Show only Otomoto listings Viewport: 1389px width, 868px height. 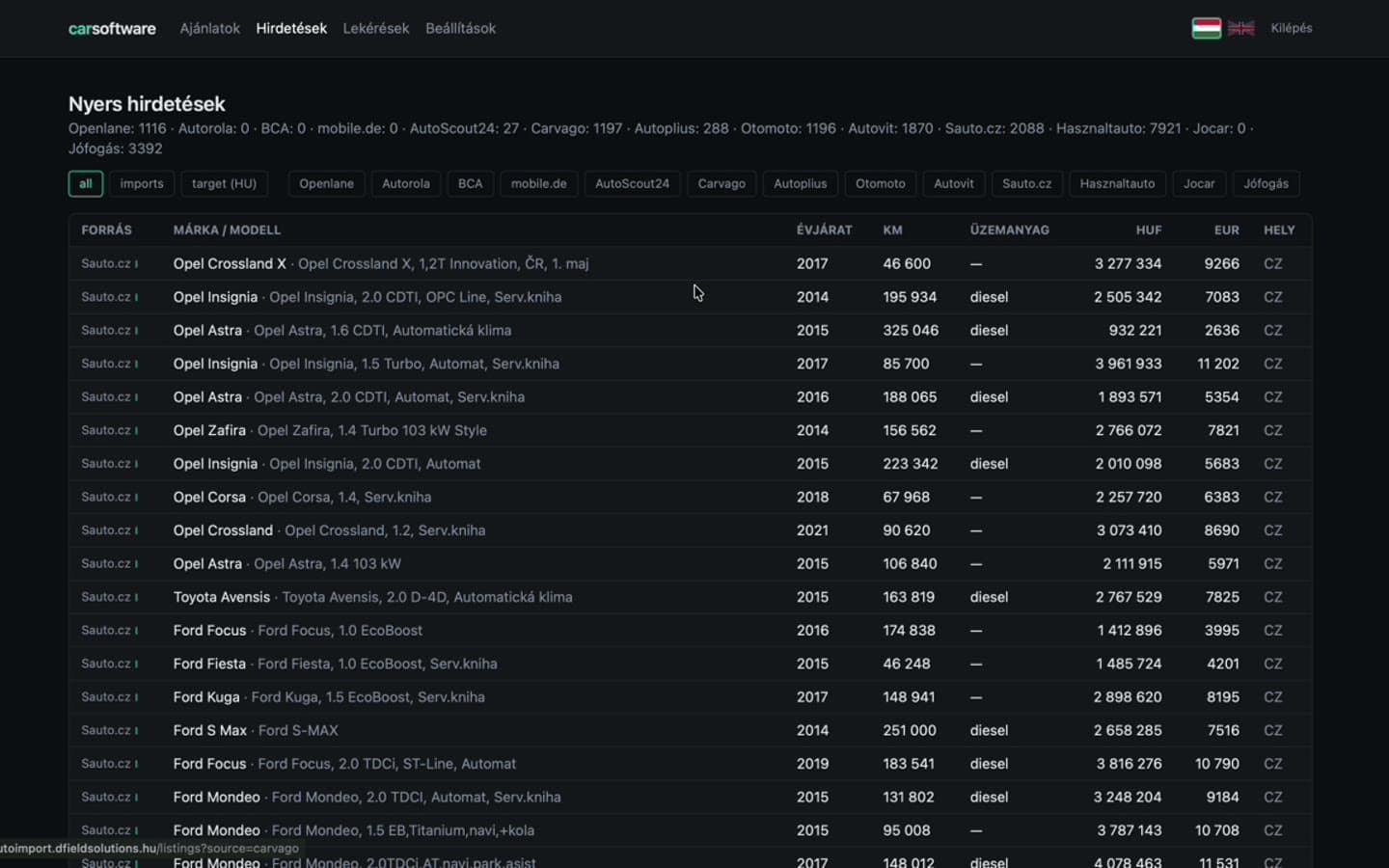881,183
